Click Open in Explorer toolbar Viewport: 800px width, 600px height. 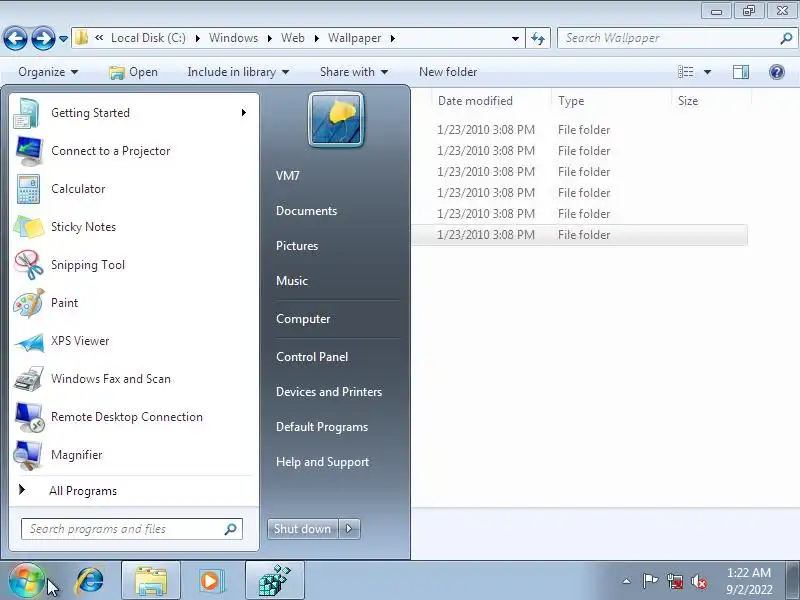point(134,72)
